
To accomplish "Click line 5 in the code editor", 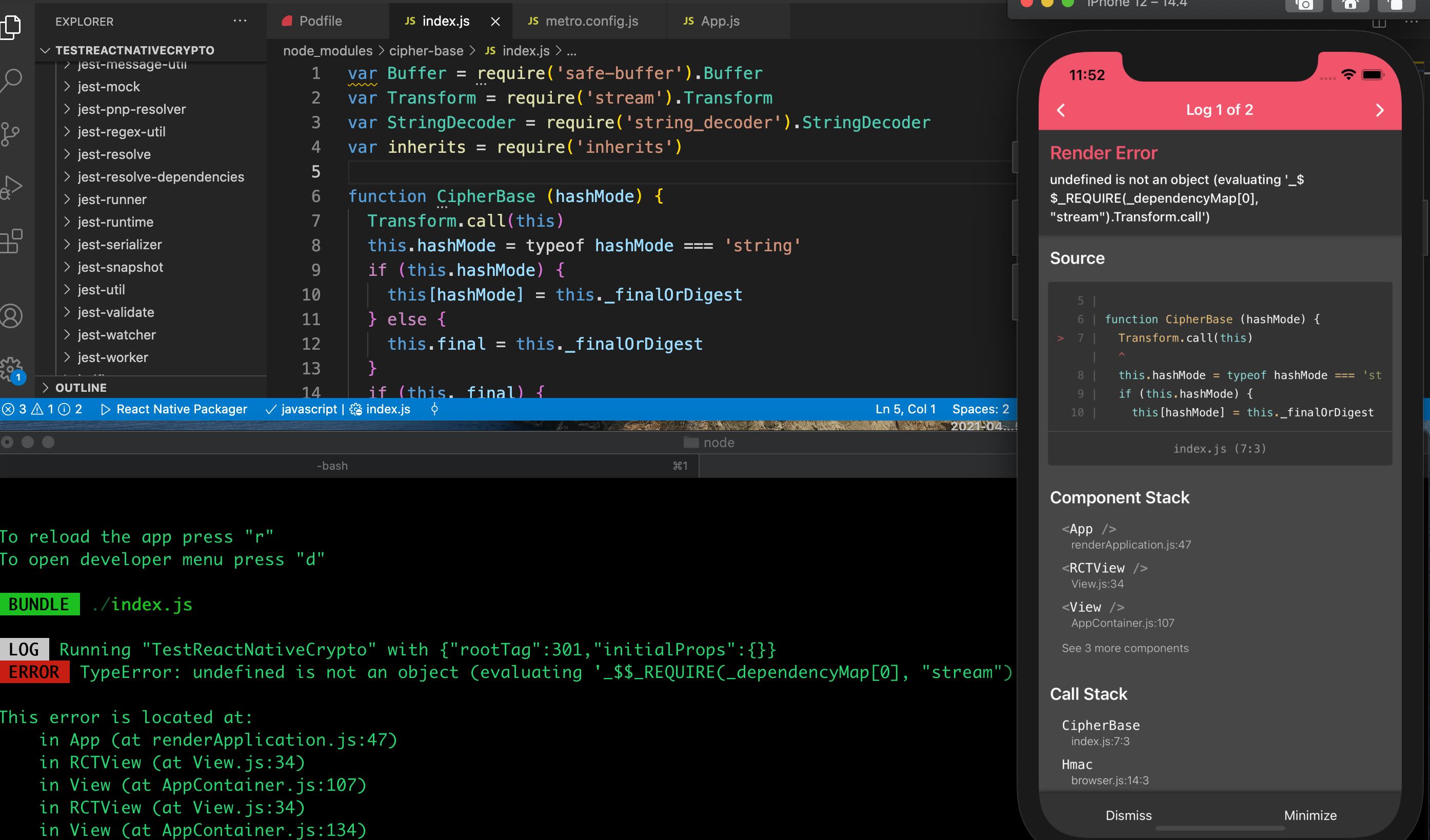I will (681, 172).
